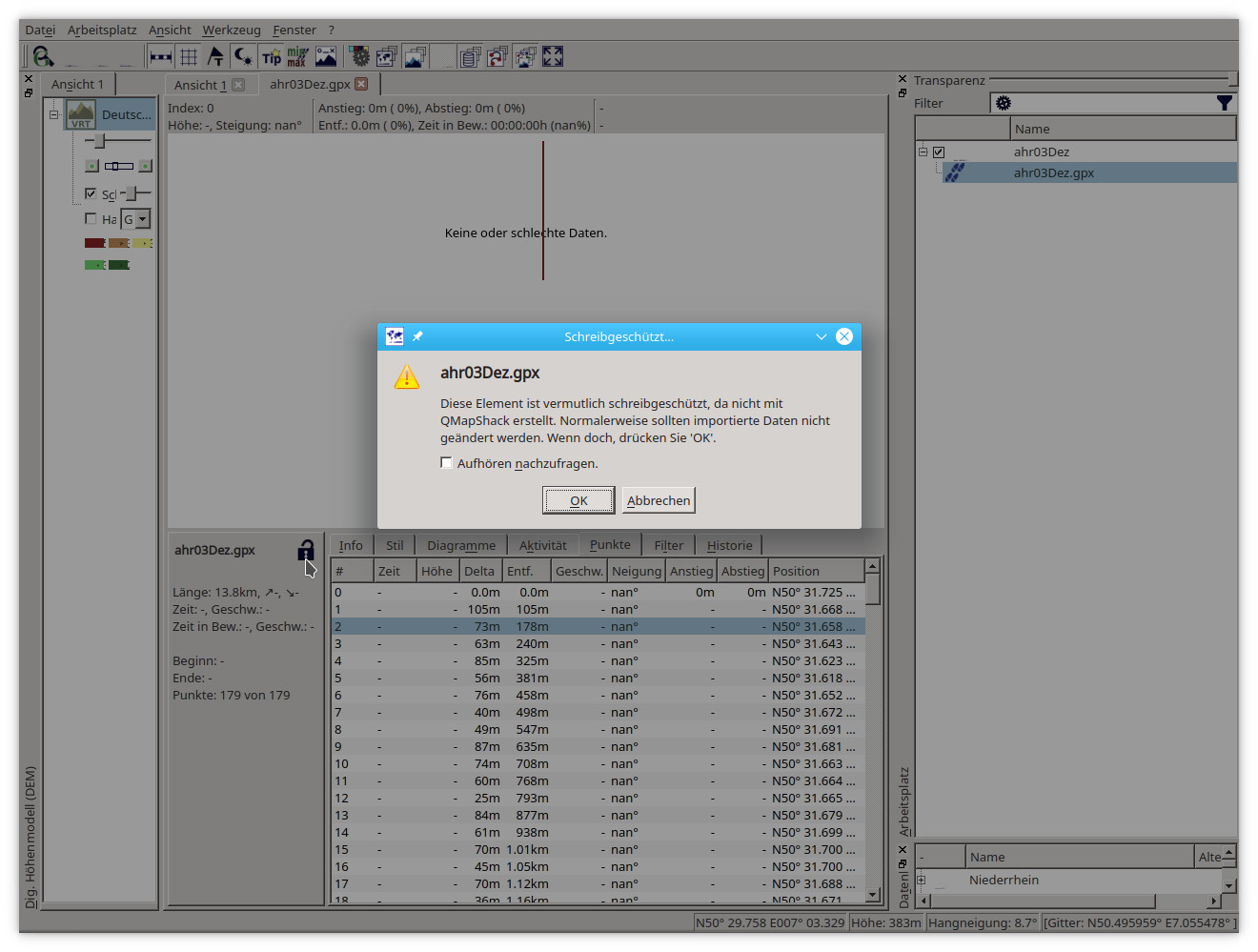Click the 'Neigung' column header
Screen dimensions: 1258x952
click(x=637, y=571)
